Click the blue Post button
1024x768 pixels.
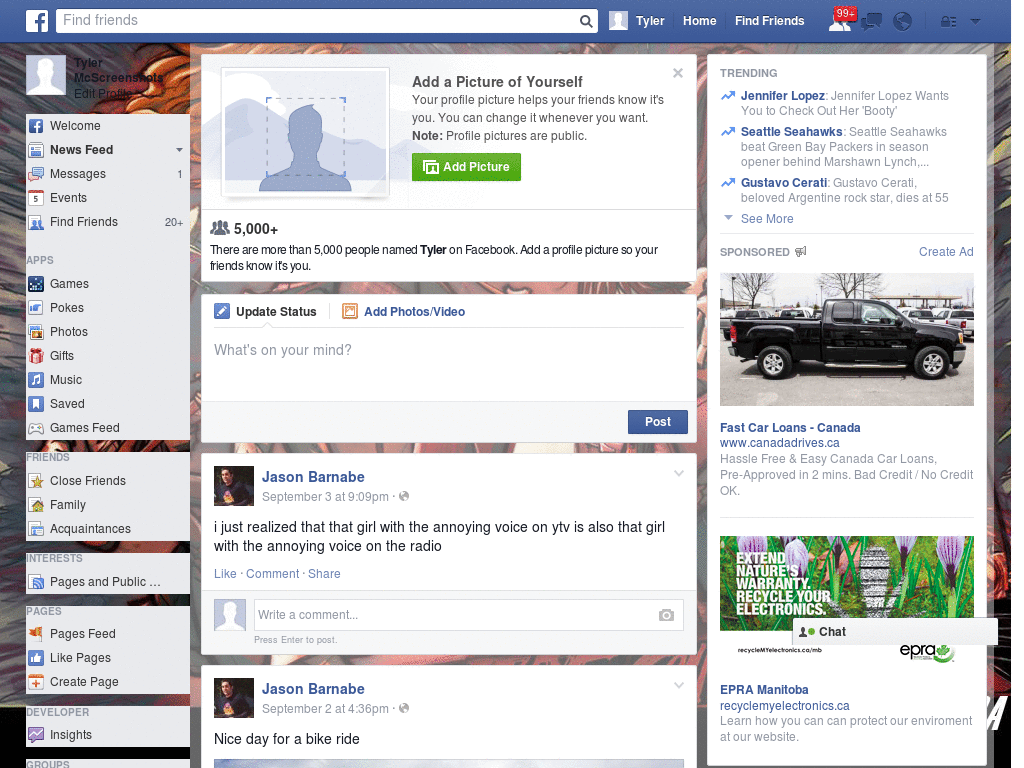tap(658, 422)
